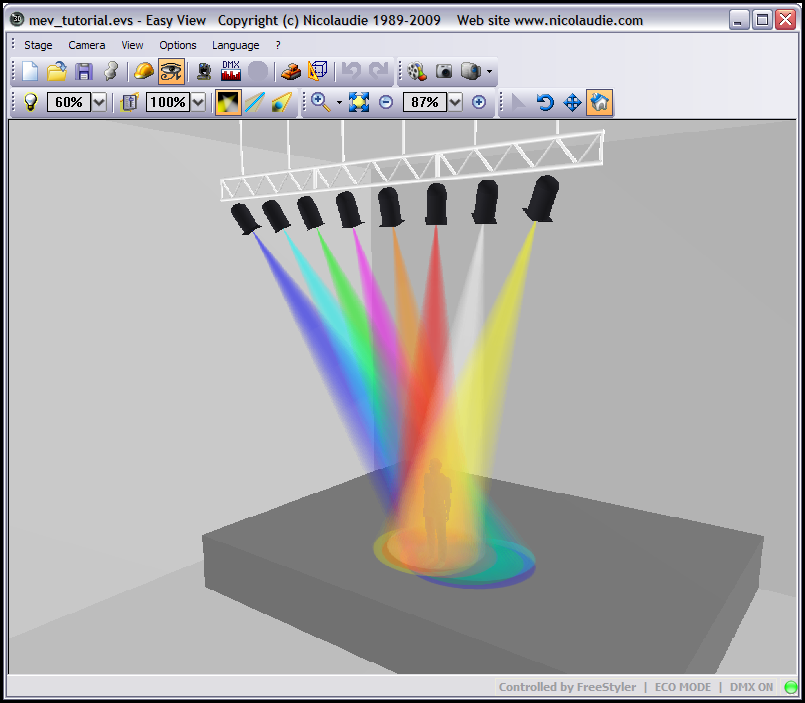Create a new stage with the blank page icon

(30, 71)
